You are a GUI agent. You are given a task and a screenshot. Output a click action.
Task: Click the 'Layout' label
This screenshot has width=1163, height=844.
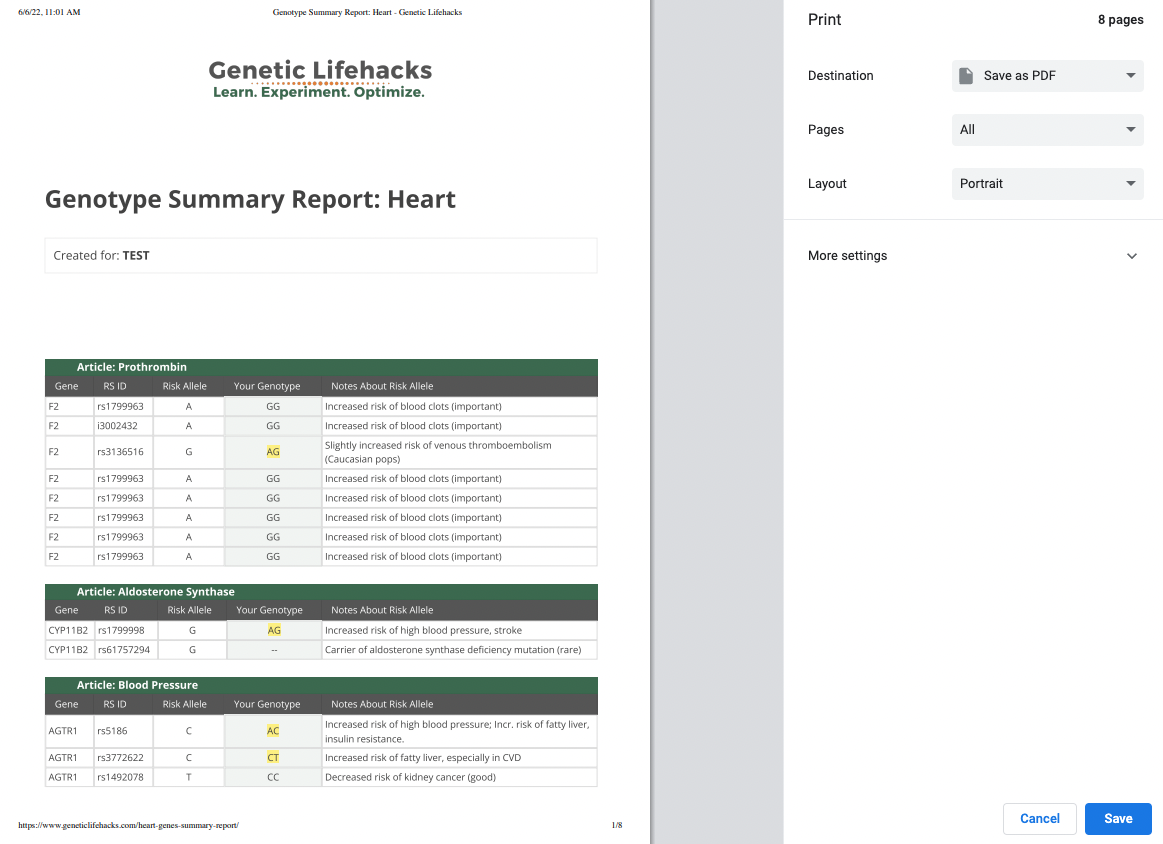(827, 184)
